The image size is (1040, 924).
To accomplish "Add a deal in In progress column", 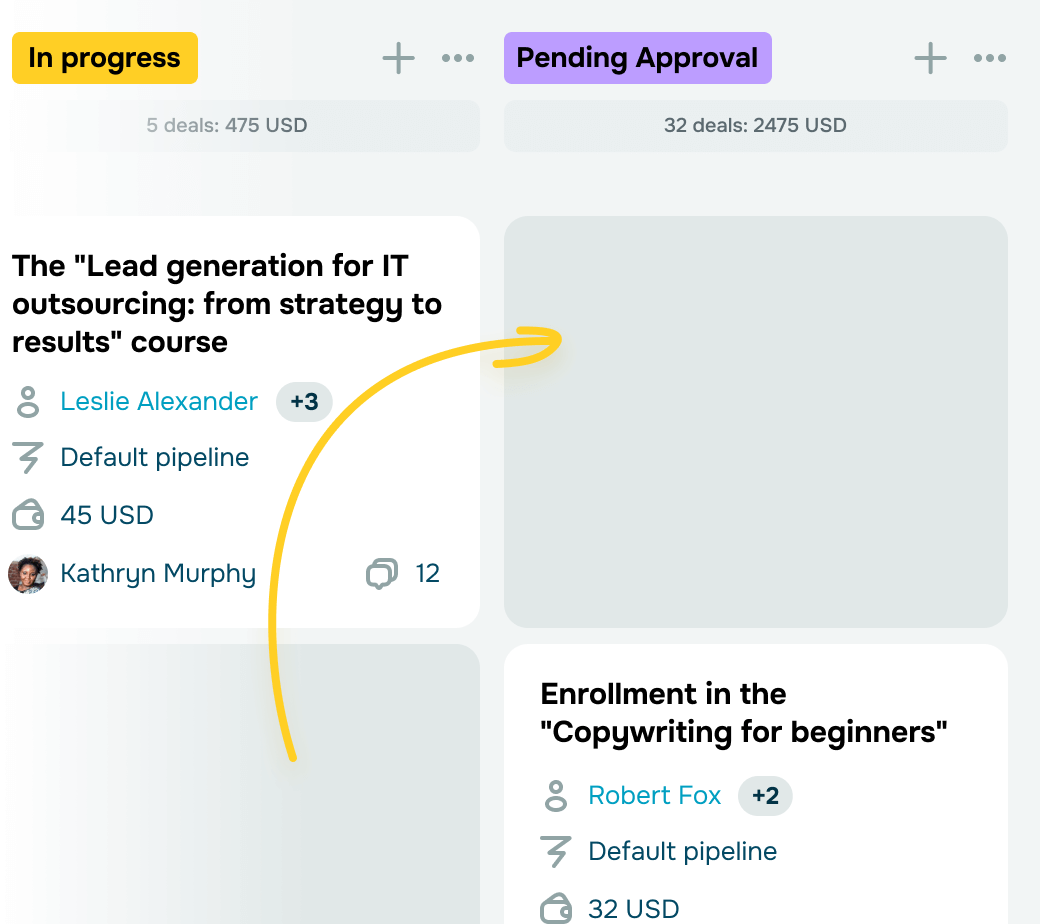I will point(399,58).
